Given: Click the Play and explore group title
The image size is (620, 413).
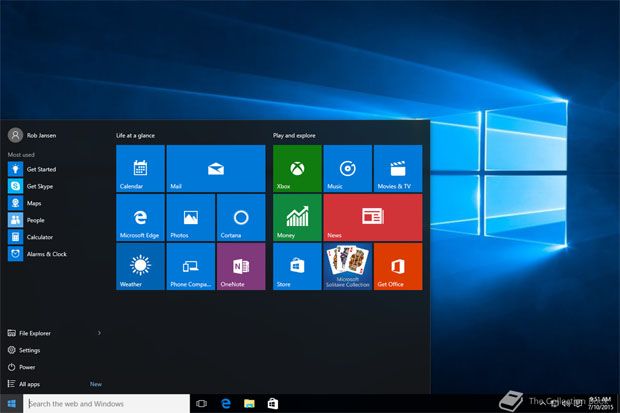Looking at the screenshot, I should [x=294, y=136].
